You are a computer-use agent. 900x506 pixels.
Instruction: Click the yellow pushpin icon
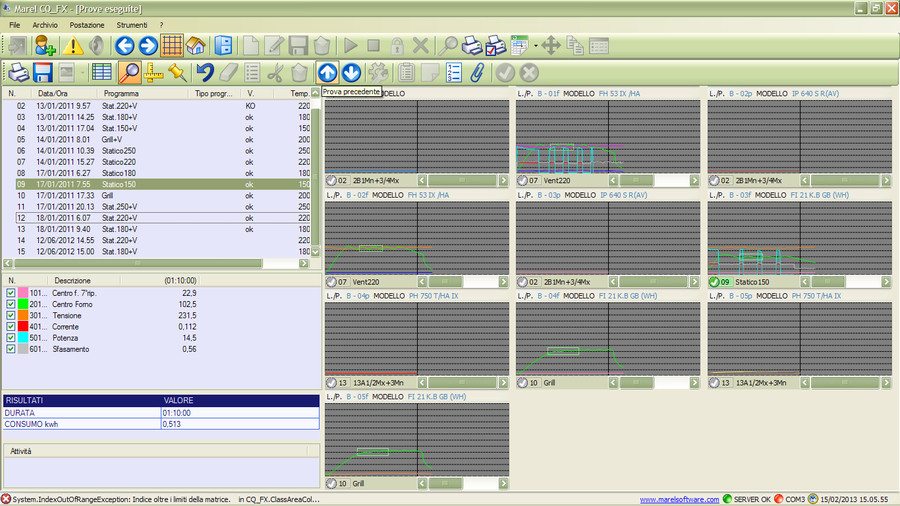point(177,72)
